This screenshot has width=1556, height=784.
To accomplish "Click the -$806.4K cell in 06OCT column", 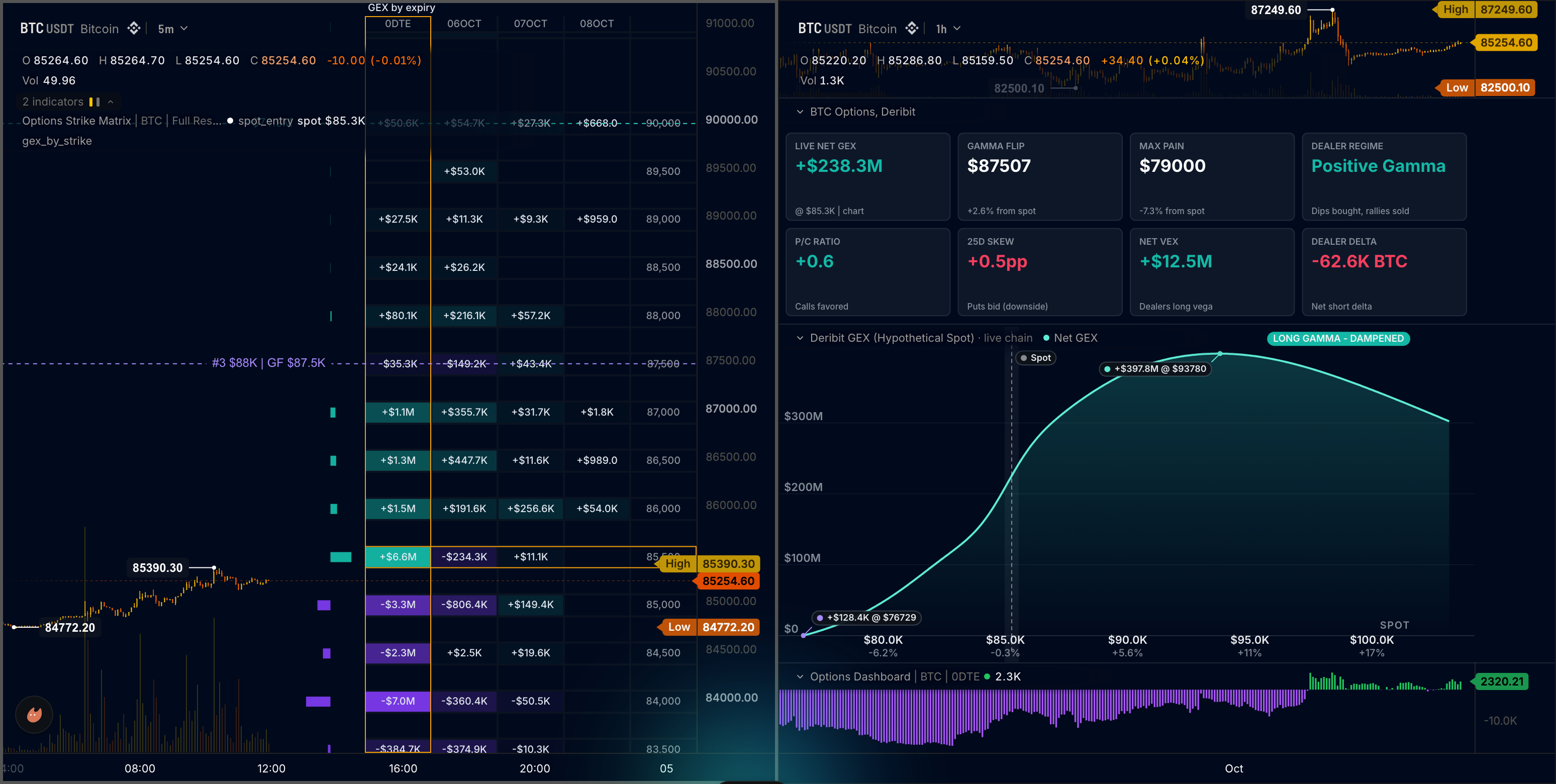I will coord(464,605).
